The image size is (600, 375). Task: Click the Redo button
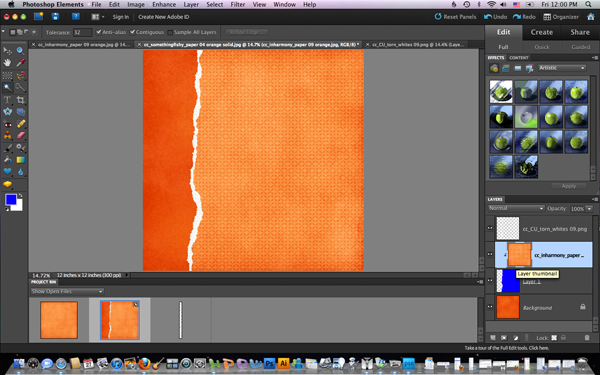coord(524,16)
